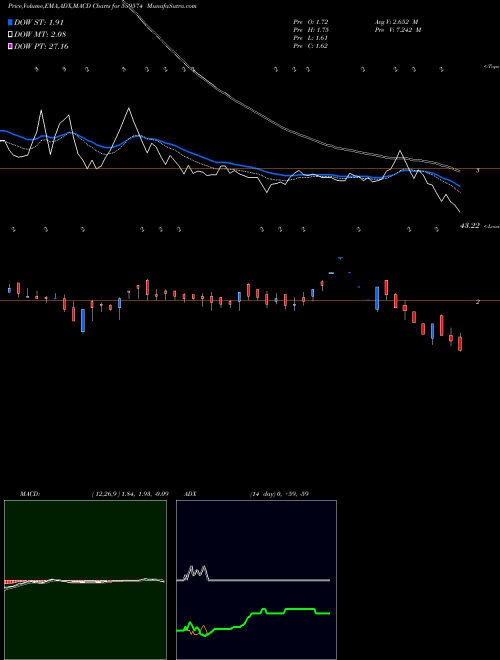Click inside the dark blue ADX chart panel
The width and height of the screenshot is (500, 660).
256,580
